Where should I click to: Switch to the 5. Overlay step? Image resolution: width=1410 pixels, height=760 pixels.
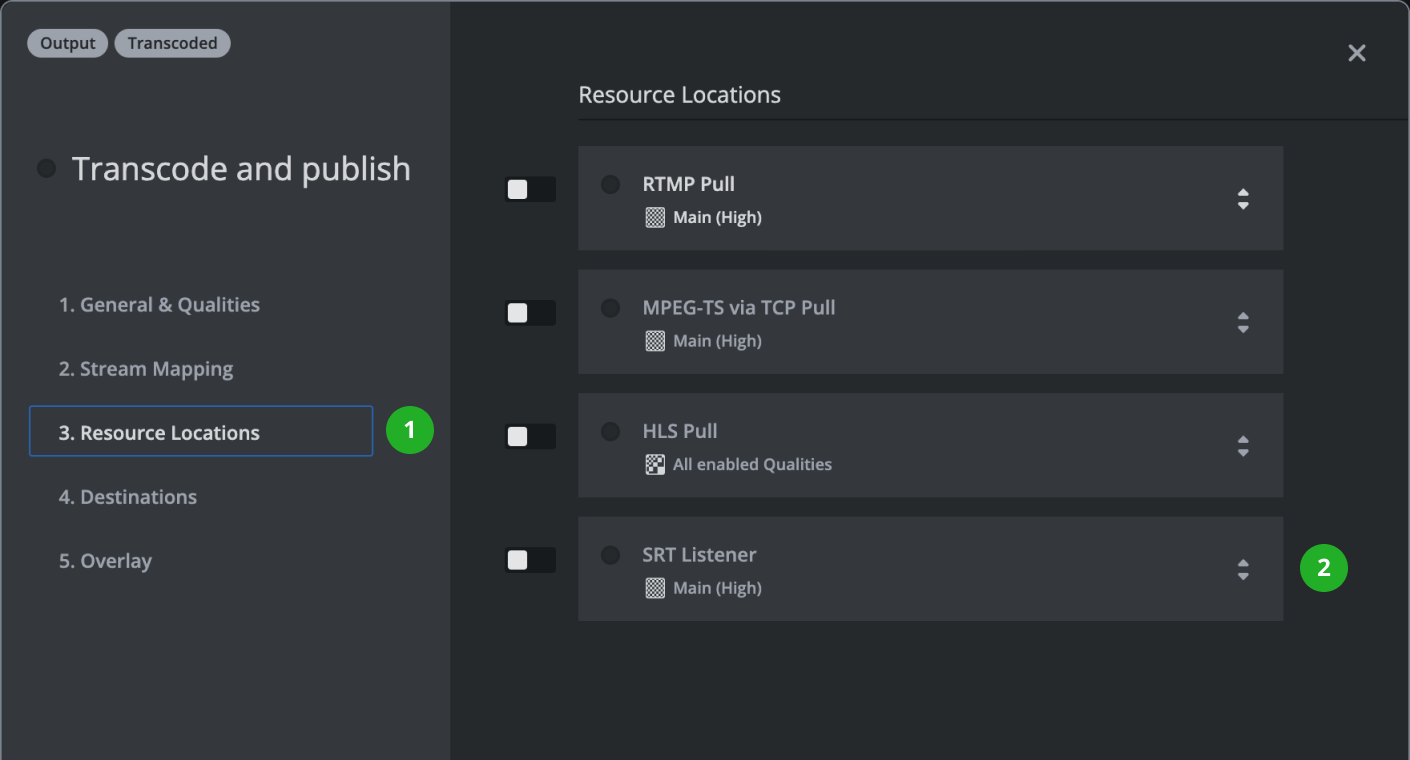click(x=105, y=560)
